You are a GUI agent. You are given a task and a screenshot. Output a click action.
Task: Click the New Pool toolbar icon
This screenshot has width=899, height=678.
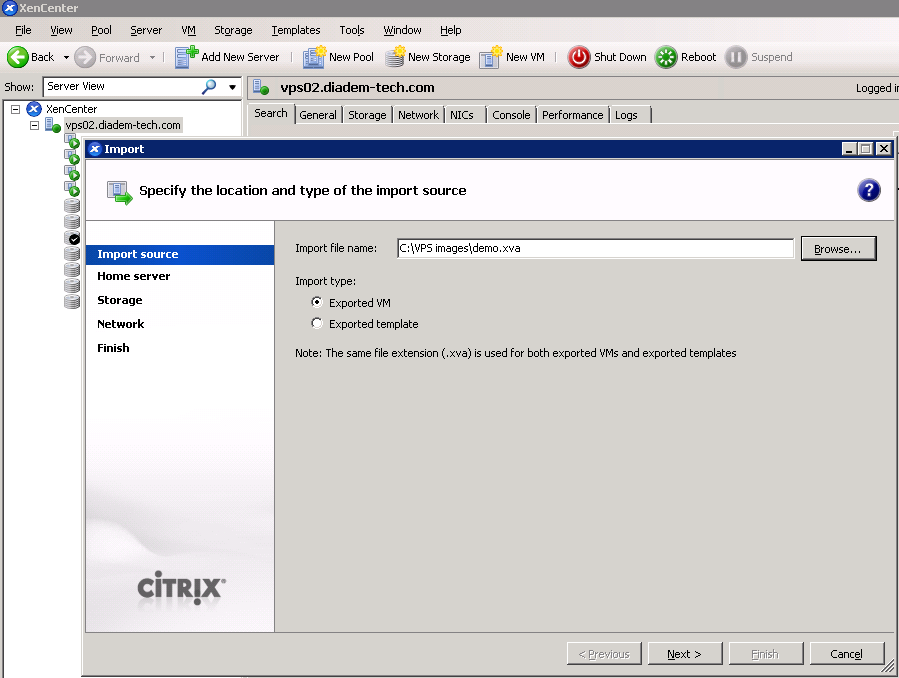pyautogui.click(x=314, y=57)
